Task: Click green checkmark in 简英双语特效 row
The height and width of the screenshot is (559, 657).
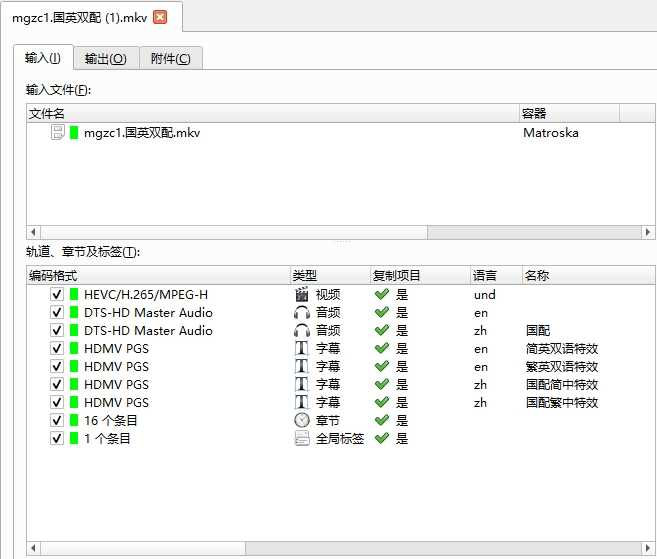Action: pos(382,348)
